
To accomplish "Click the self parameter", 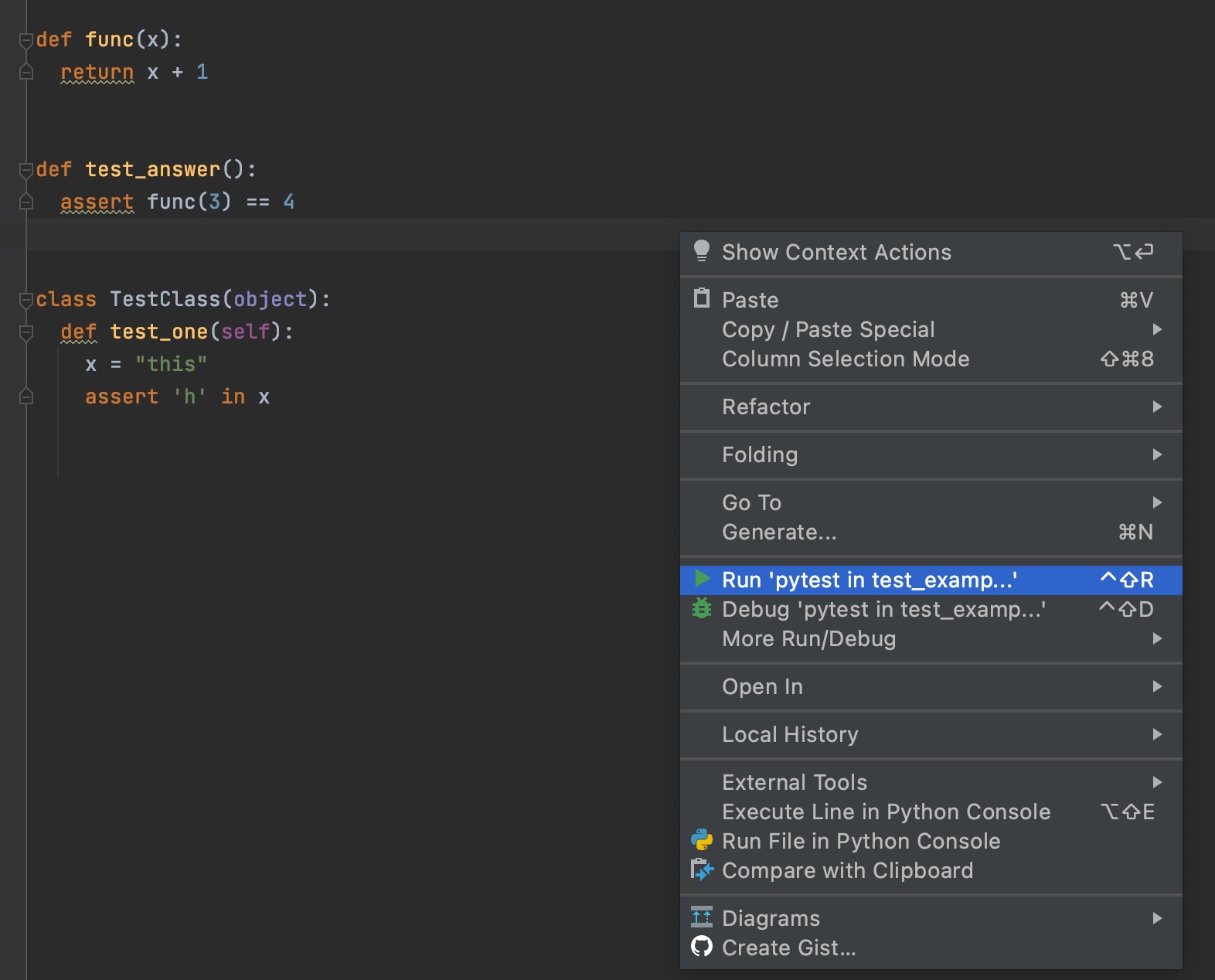I will pyautogui.click(x=246, y=332).
